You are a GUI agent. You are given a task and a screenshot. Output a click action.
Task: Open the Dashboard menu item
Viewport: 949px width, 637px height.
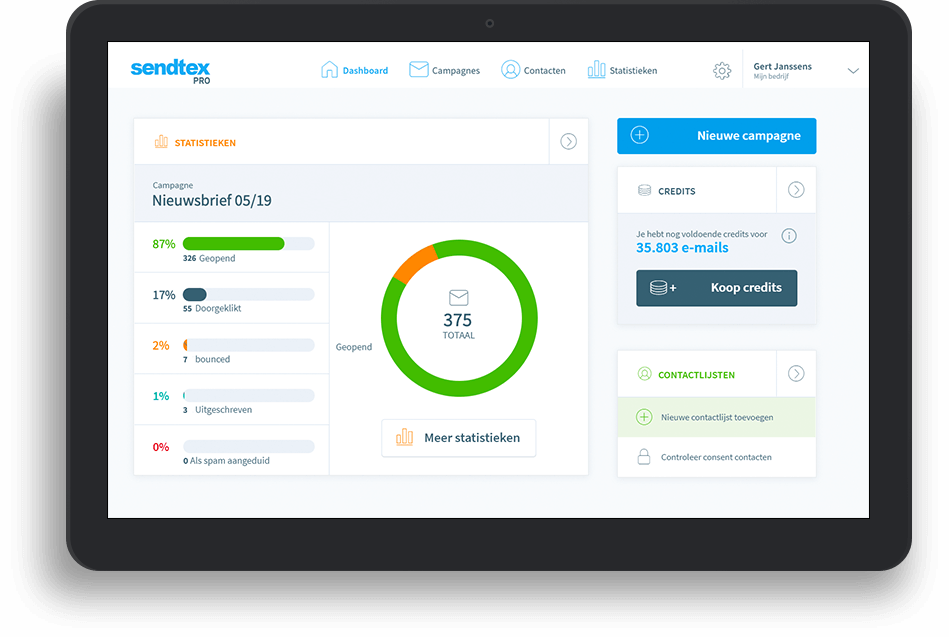tap(355, 70)
